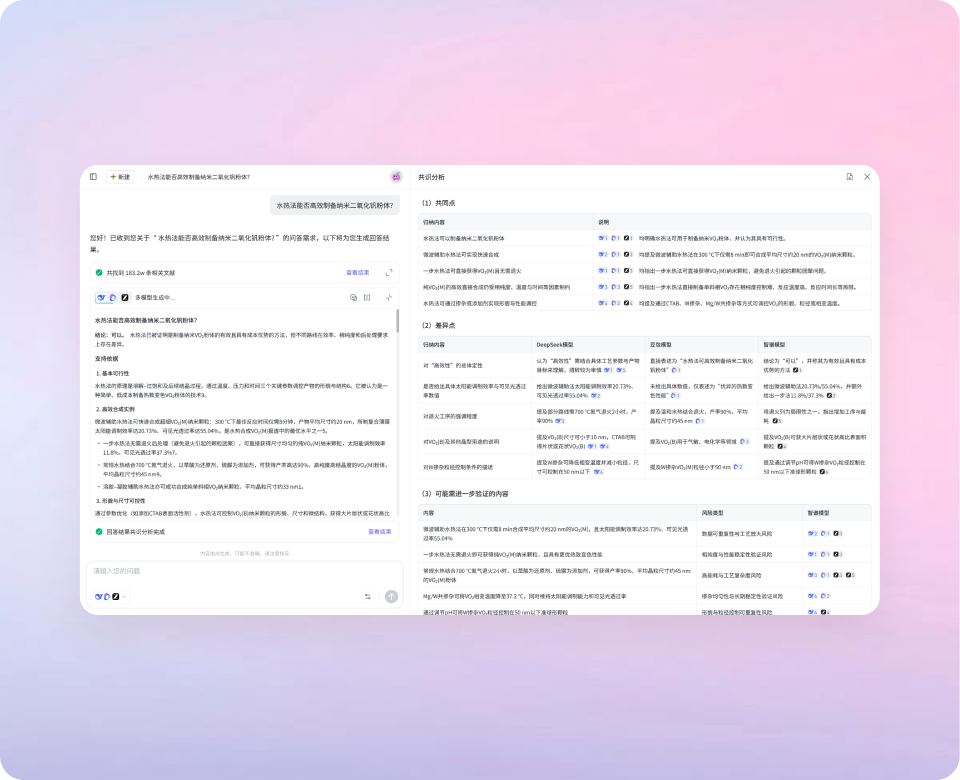Click the 说明 column header

(x=604, y=222)
